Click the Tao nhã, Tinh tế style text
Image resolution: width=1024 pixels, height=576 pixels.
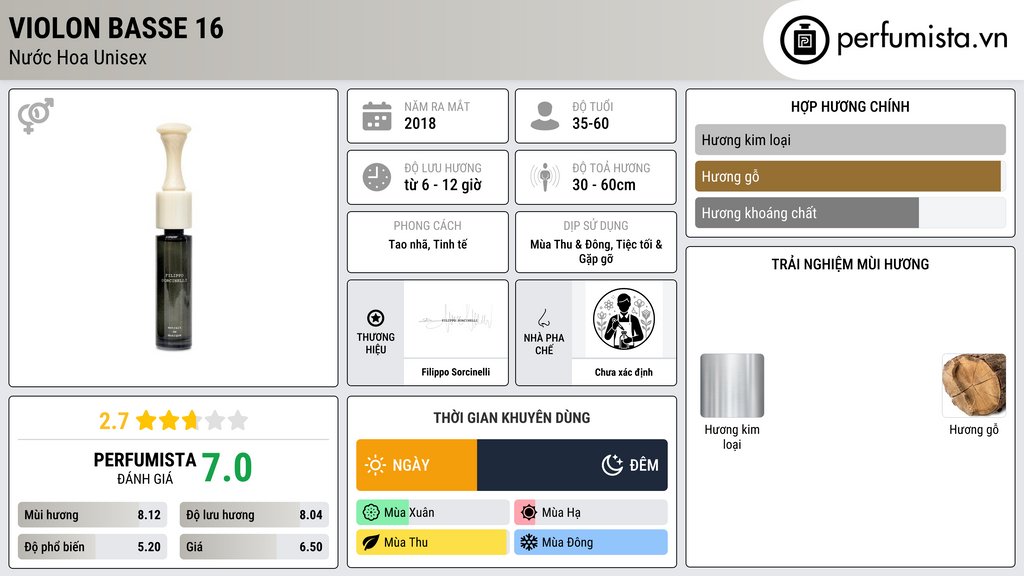pyautogui.click(x=428, y=244)
